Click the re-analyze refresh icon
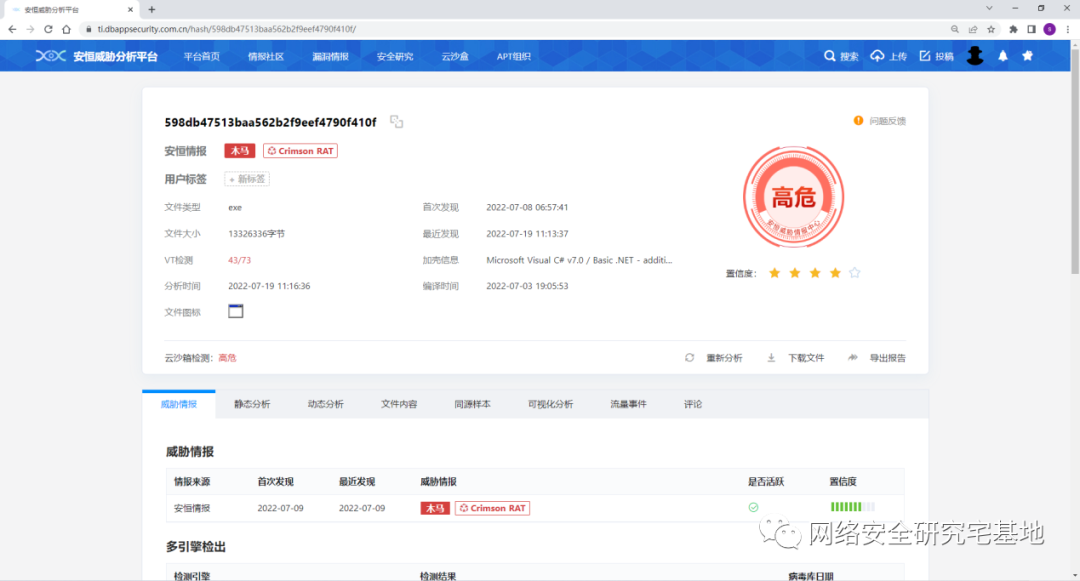This screenshot has height=581, width=1080. [689, 357]
